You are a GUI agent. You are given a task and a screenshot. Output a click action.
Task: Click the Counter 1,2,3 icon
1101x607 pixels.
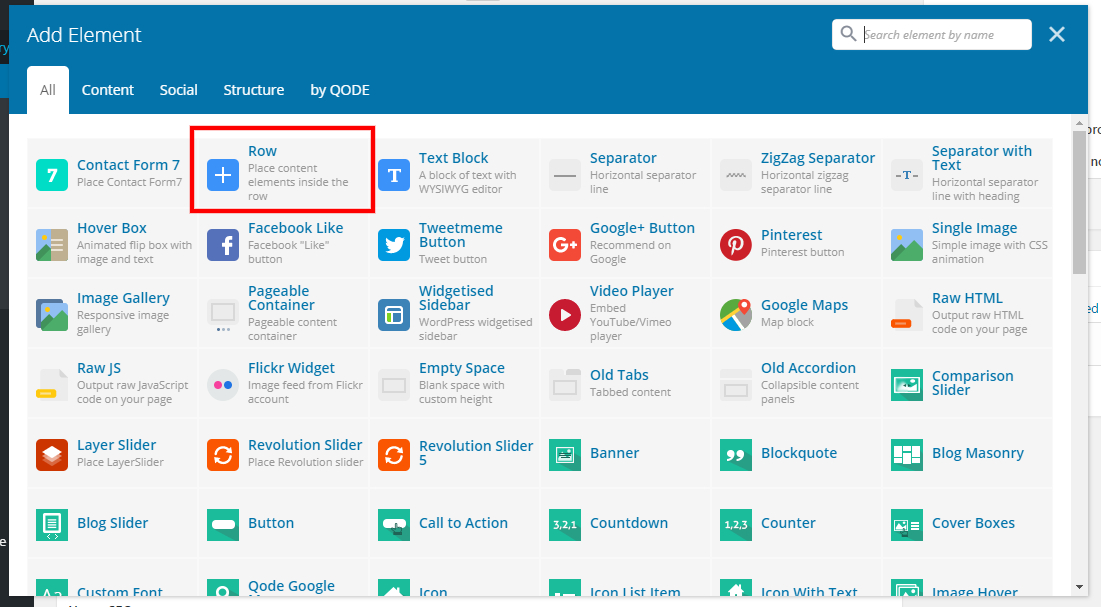point(736,525)
